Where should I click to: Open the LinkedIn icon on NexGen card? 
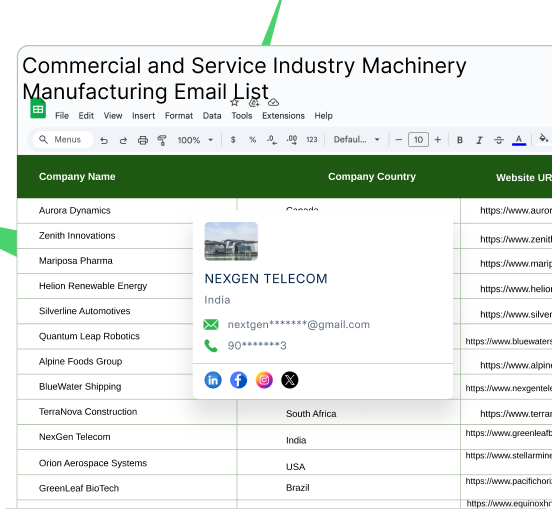pos(213,380)
